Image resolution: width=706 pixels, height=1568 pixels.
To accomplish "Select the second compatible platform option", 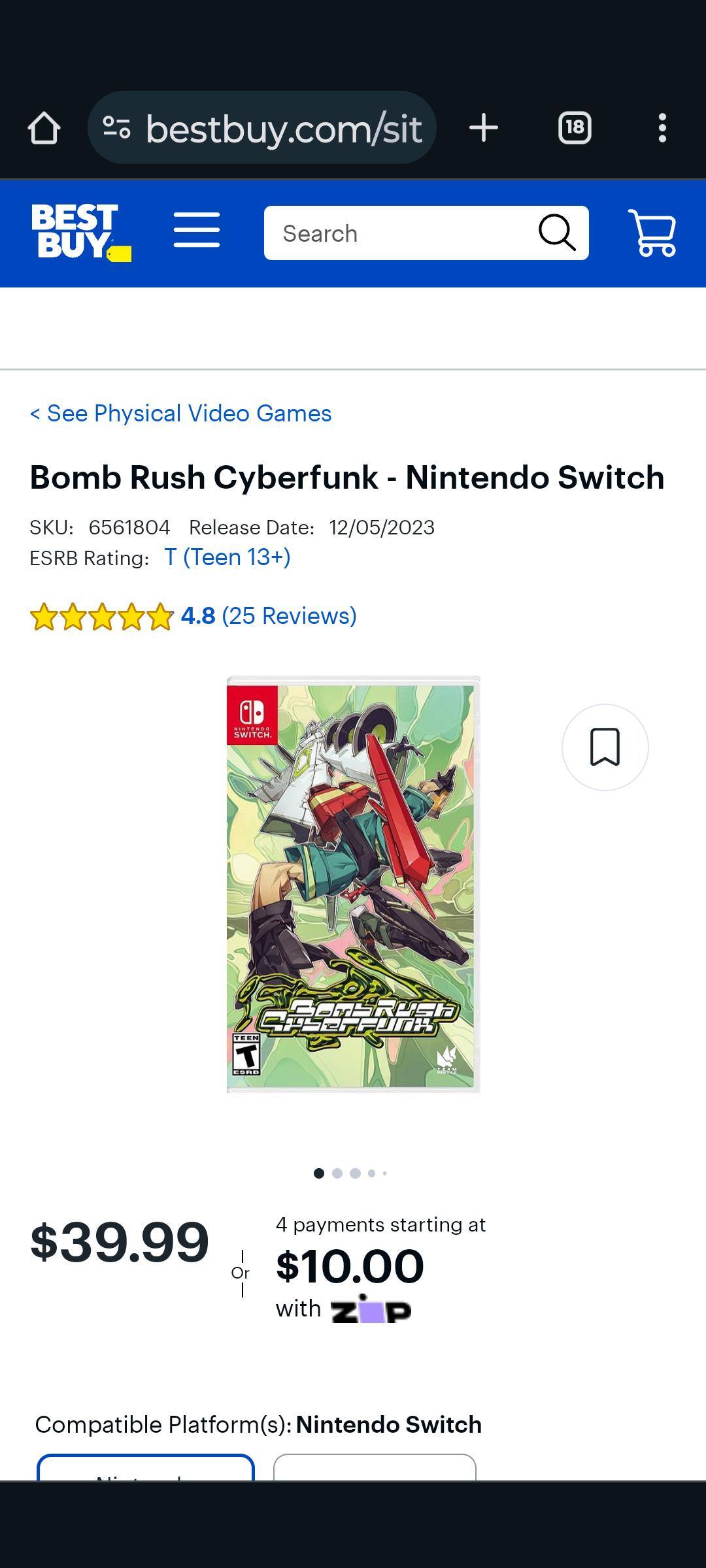I will [375, 1467].
